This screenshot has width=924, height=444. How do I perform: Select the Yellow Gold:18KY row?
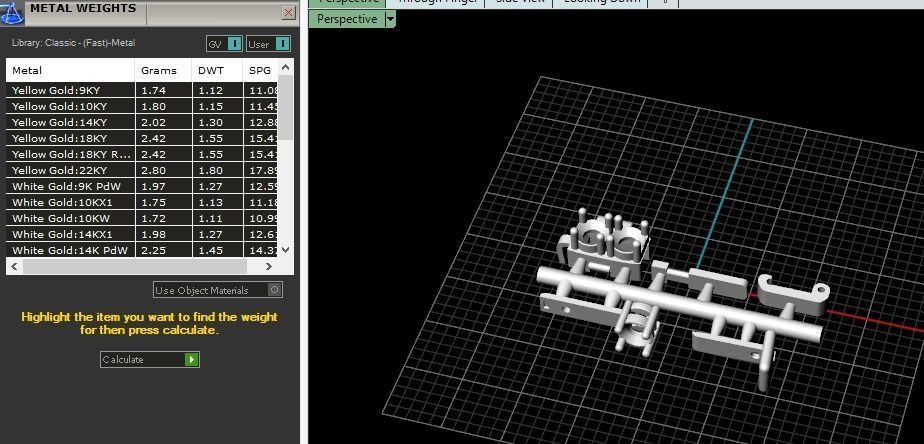coord(142,138)
